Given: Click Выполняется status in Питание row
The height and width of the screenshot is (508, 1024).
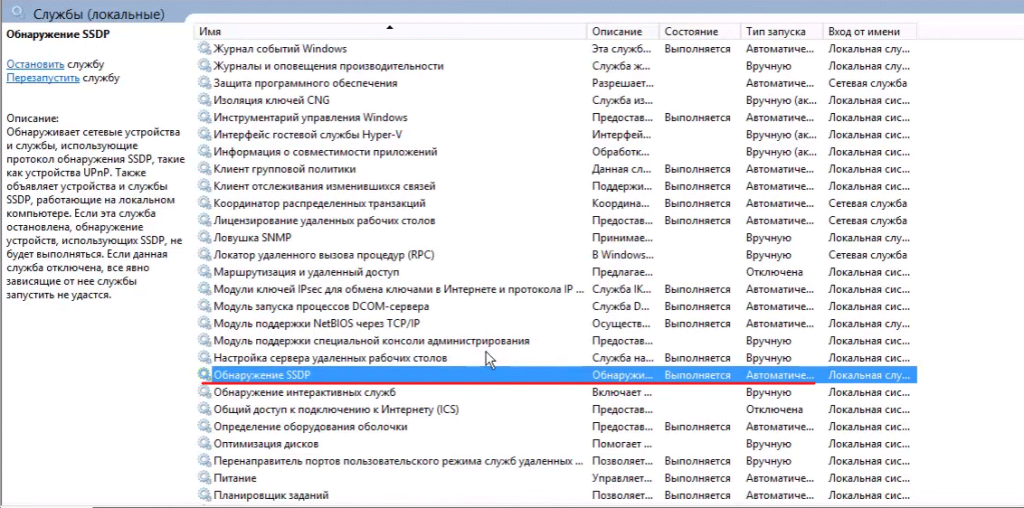Looking at the screenshot, I should click(x=697, y=478).
